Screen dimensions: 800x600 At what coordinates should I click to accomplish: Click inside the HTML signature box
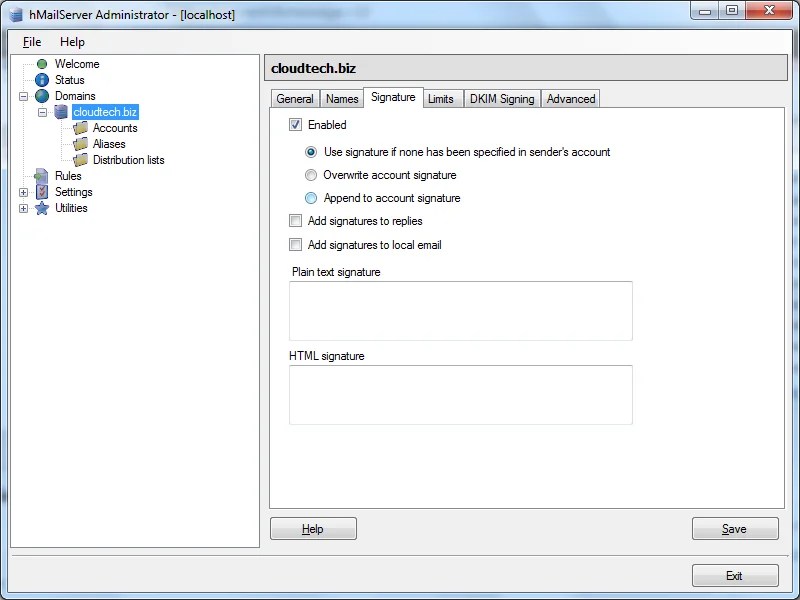tap(461, 395)
